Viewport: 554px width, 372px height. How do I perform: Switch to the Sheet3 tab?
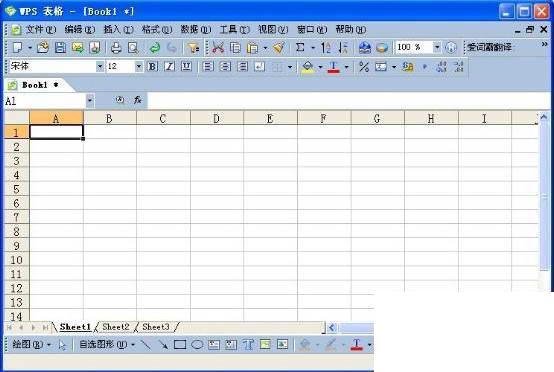tap(155, 327)
